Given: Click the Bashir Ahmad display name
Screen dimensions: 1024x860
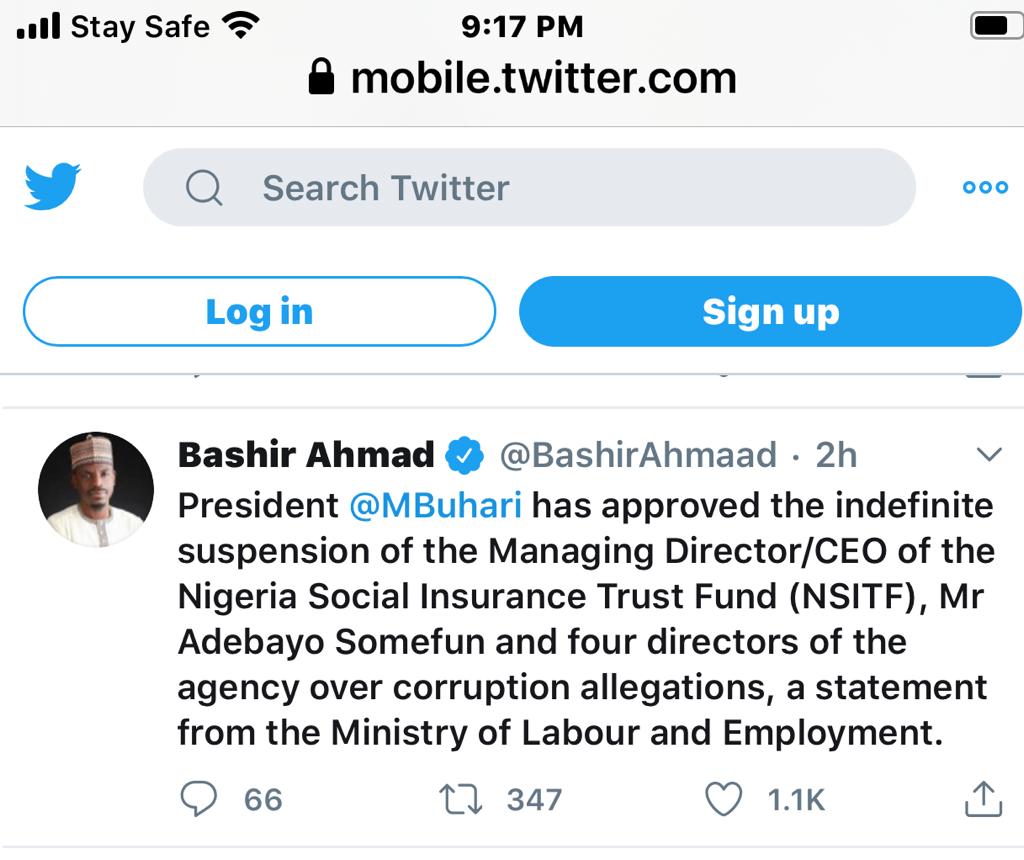Looking at the screenshot, I should pos(306,456).
